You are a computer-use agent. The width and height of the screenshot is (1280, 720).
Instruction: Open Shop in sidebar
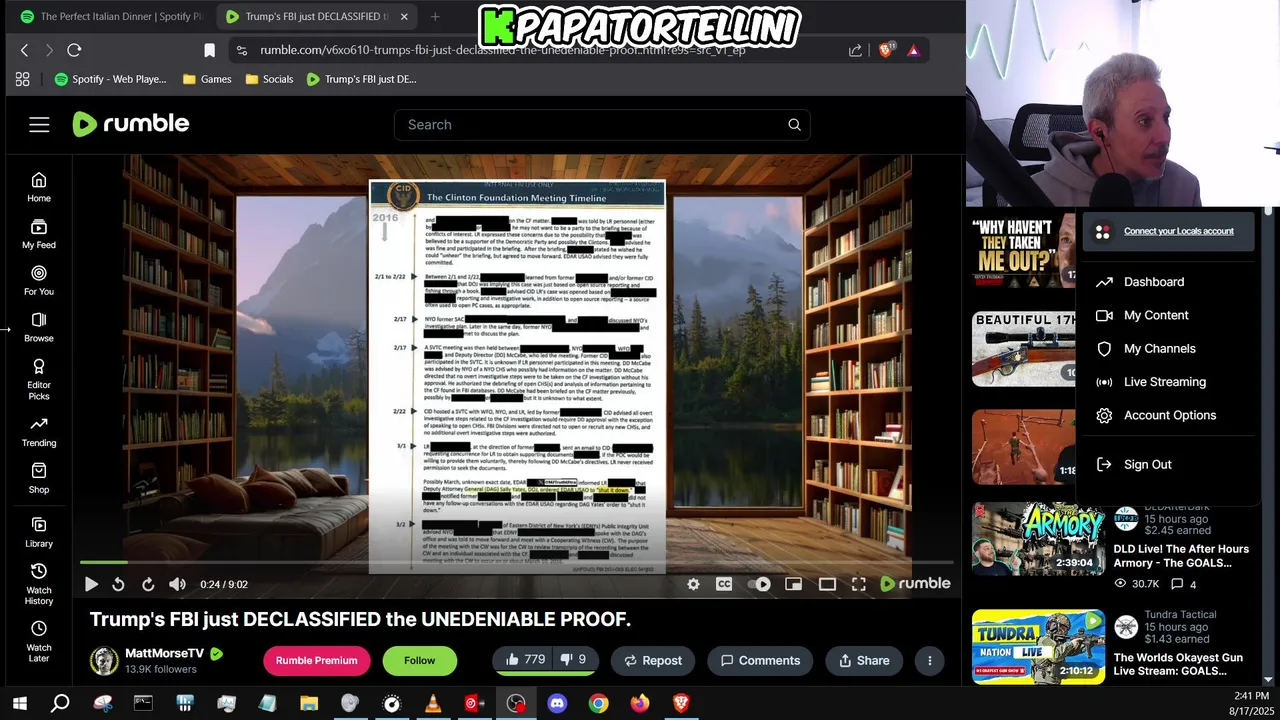tap(39, 478)
